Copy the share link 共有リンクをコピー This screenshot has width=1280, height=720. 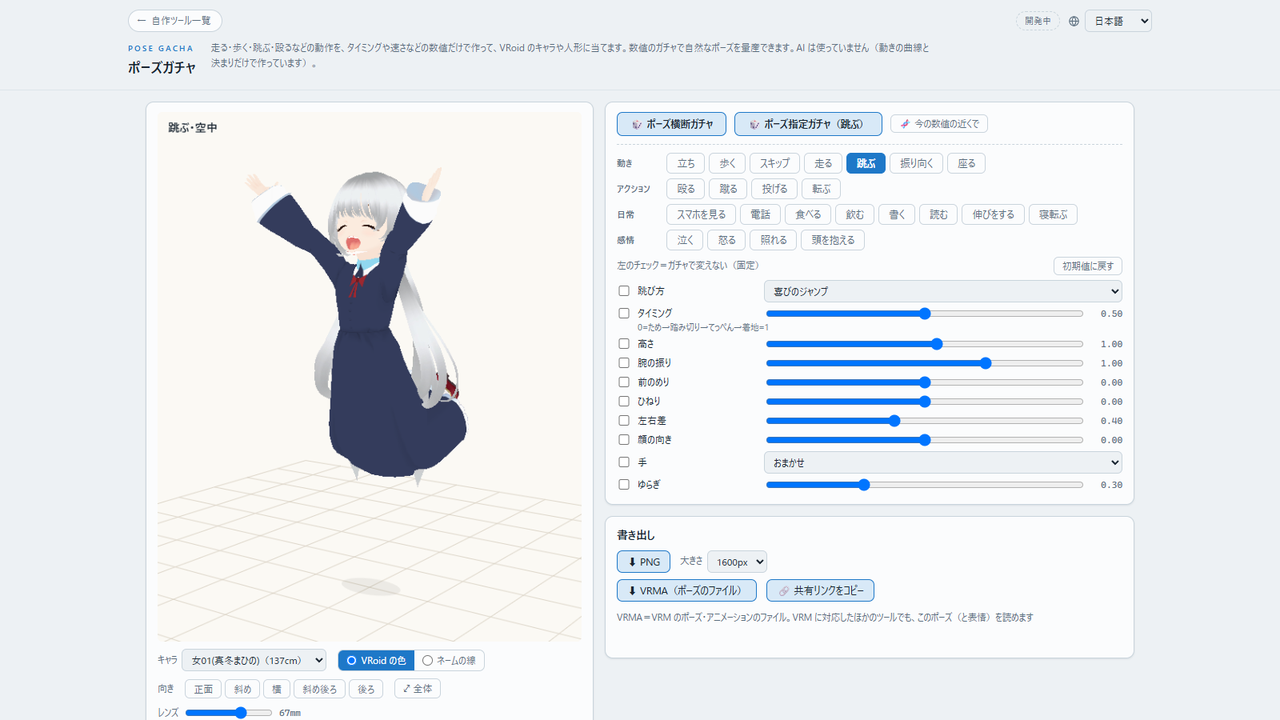(820, 590)
